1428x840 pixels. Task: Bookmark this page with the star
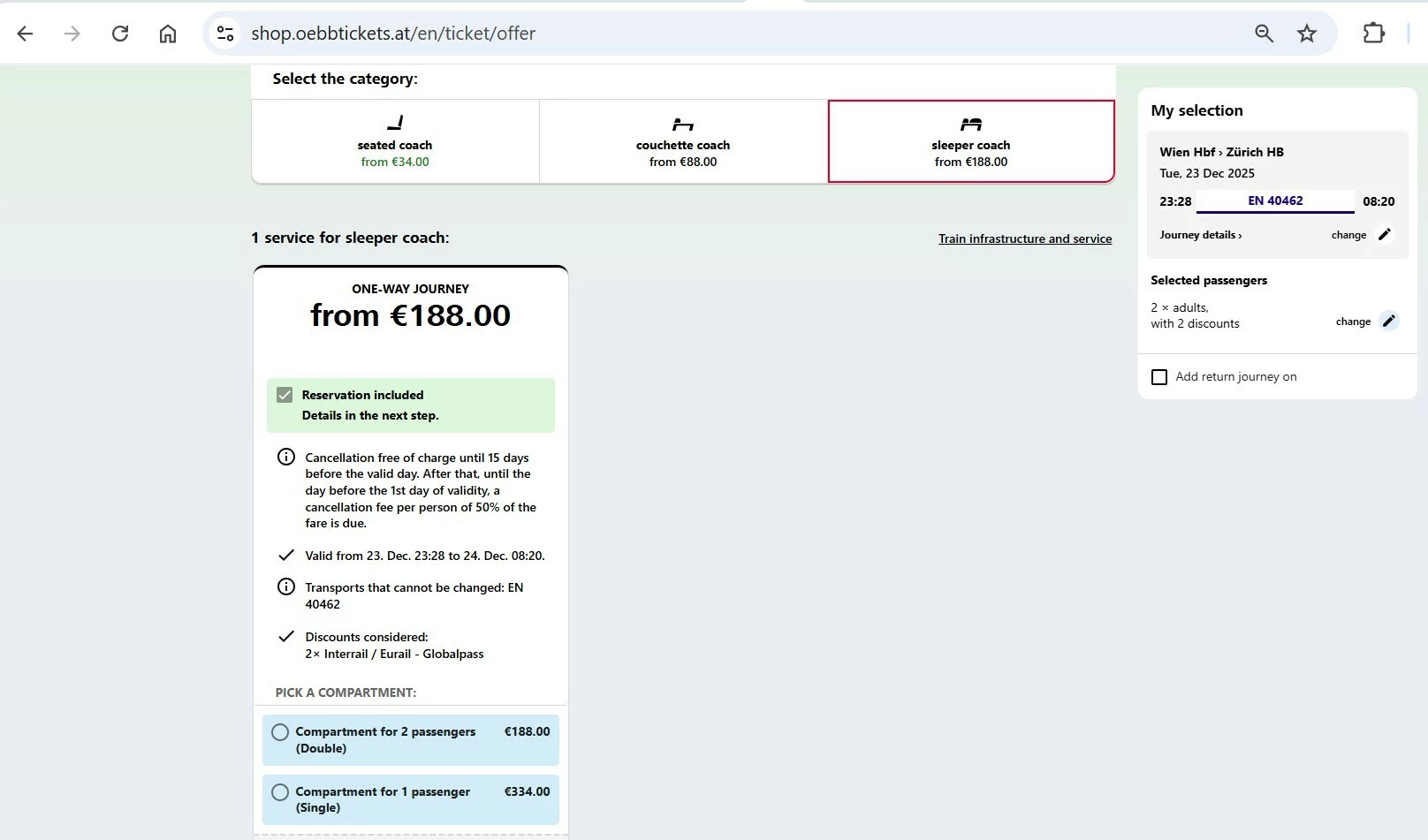pos(1307,34)
